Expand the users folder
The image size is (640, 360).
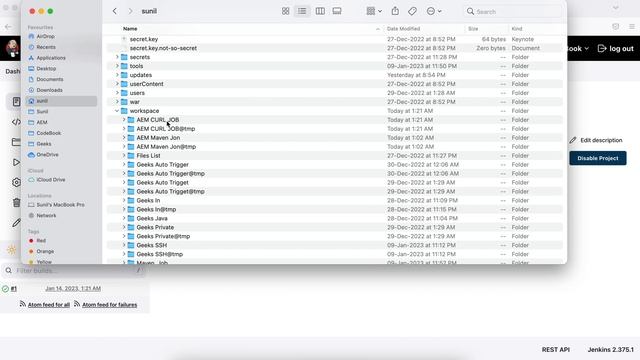click(x=117, y=93)
